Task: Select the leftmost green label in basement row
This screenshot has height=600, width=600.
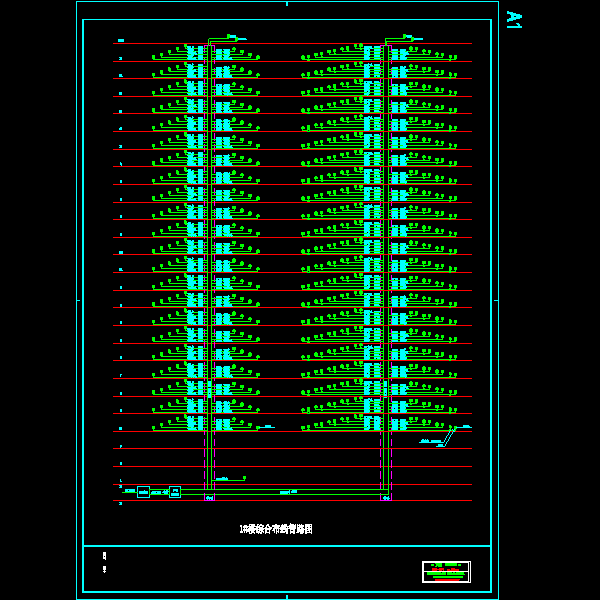Action: pyautogui.click(x=129, y=491)
